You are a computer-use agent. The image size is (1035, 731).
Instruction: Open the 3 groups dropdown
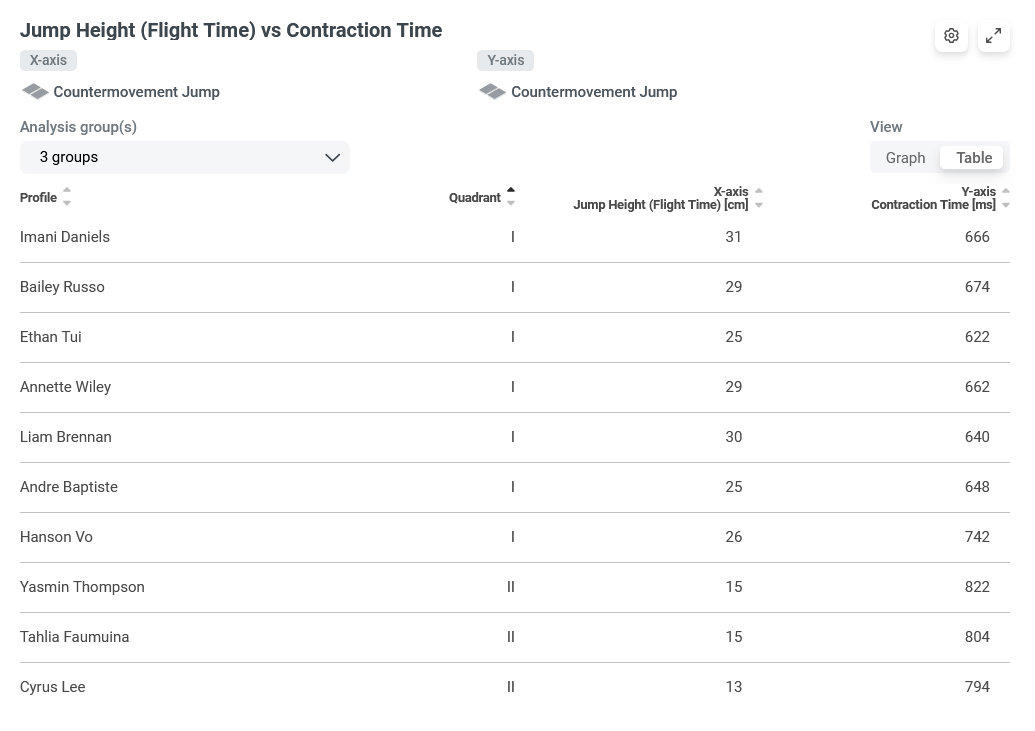pos(185,157)
